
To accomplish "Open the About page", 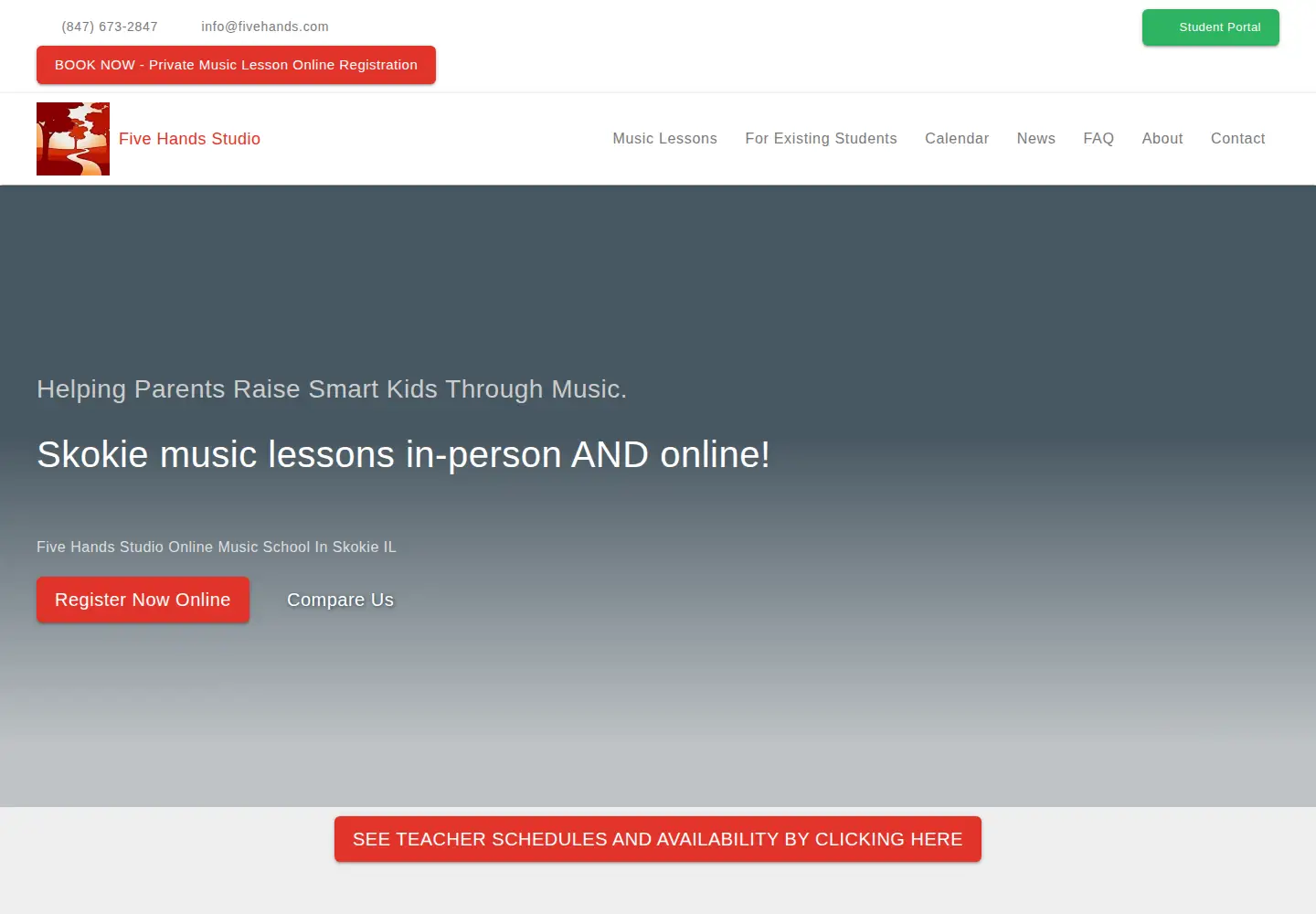I will pyautogui.click(x=1162, y=139).
